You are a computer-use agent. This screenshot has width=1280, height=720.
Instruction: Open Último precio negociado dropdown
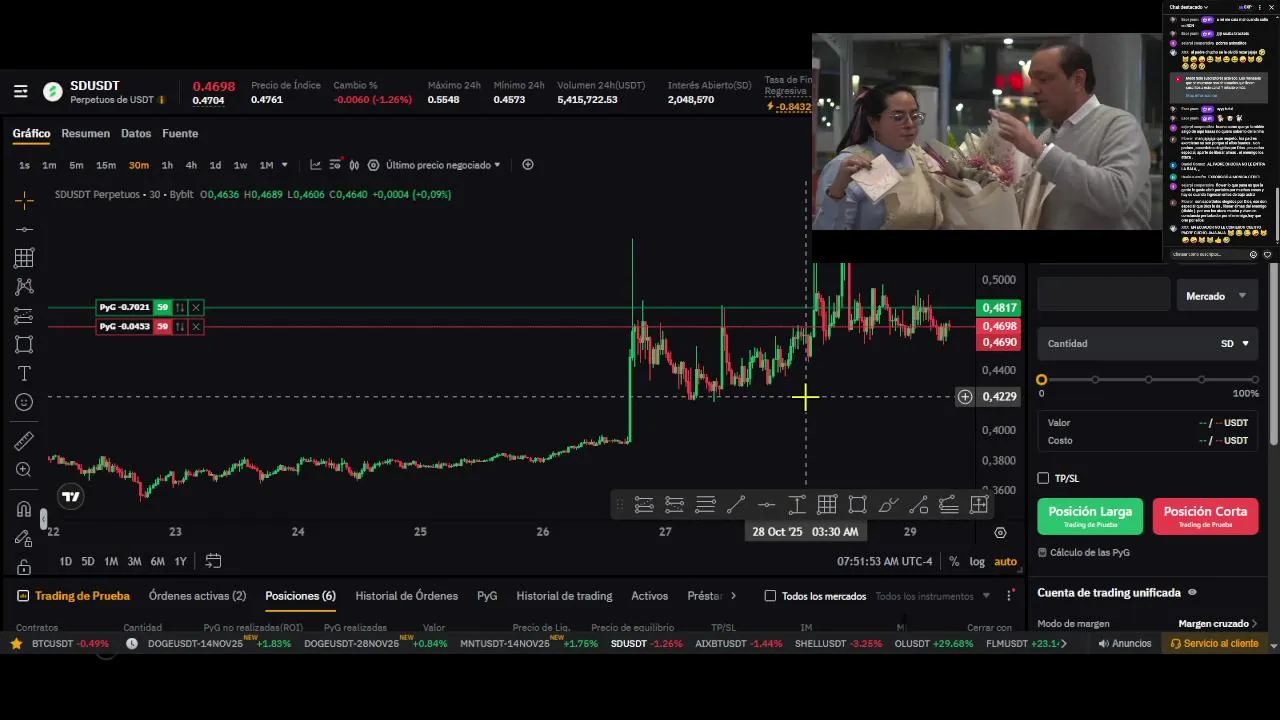443,165
